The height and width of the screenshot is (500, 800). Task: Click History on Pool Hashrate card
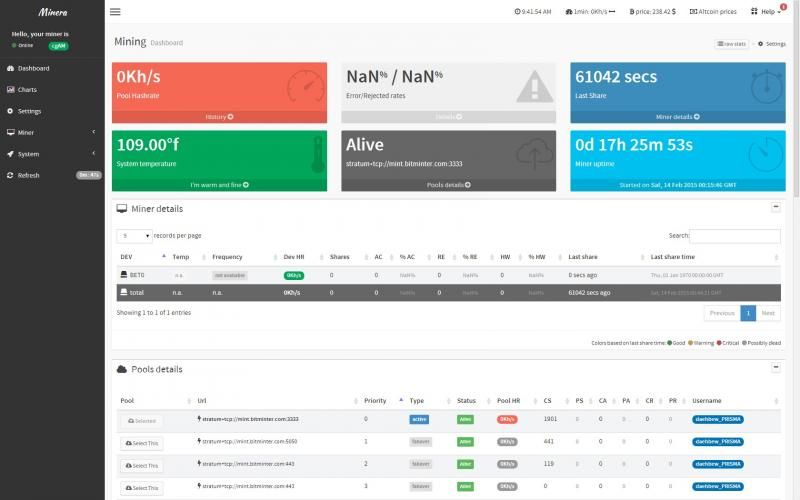219,117
